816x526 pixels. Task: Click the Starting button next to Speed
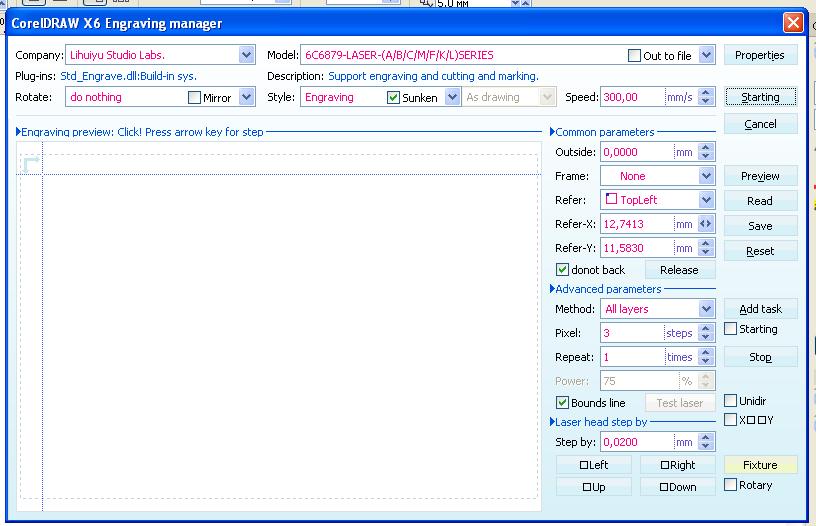(x=760, y=97)
